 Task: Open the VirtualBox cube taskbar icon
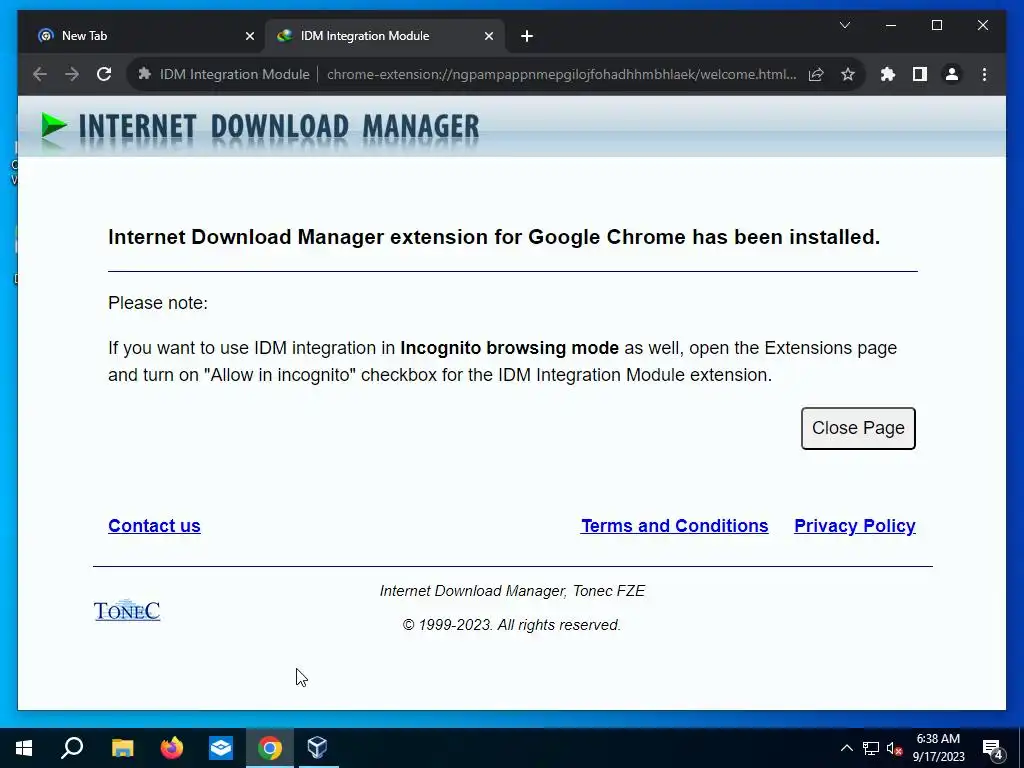[x=317, y=748]
